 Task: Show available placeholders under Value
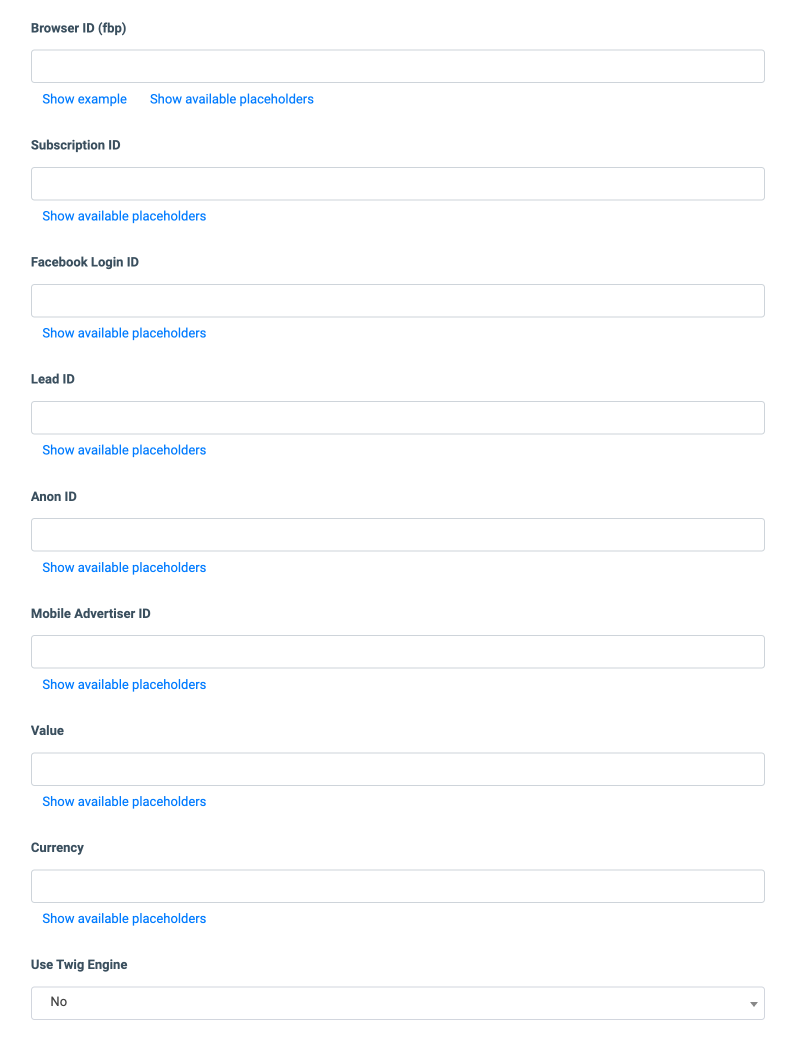click(x=124, y=802)
